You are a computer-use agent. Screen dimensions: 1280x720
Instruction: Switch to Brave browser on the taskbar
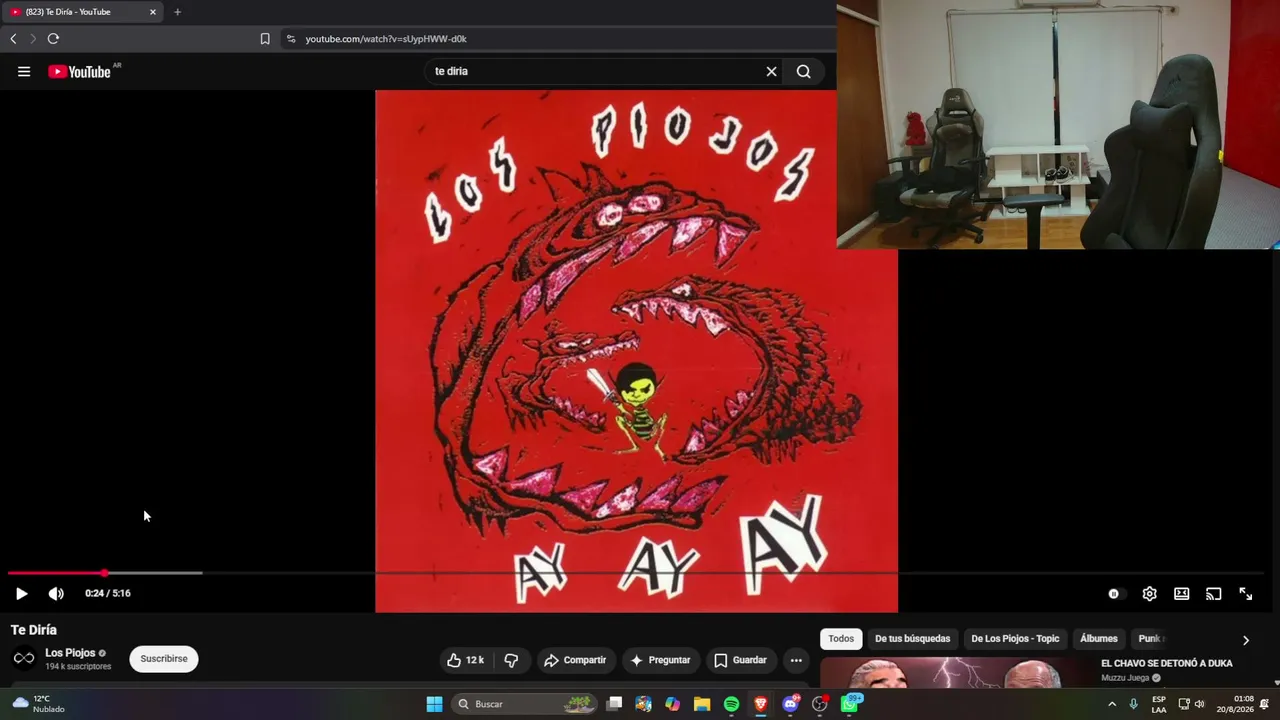(760, 704)
